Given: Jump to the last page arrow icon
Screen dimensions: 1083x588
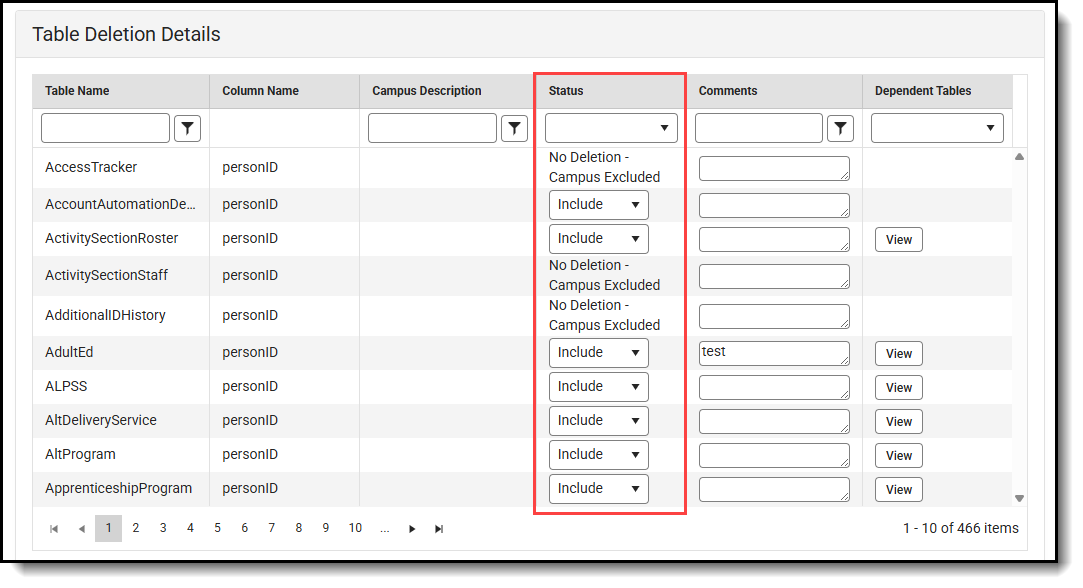Looking at the screenshot, I should tap(438, 528).
